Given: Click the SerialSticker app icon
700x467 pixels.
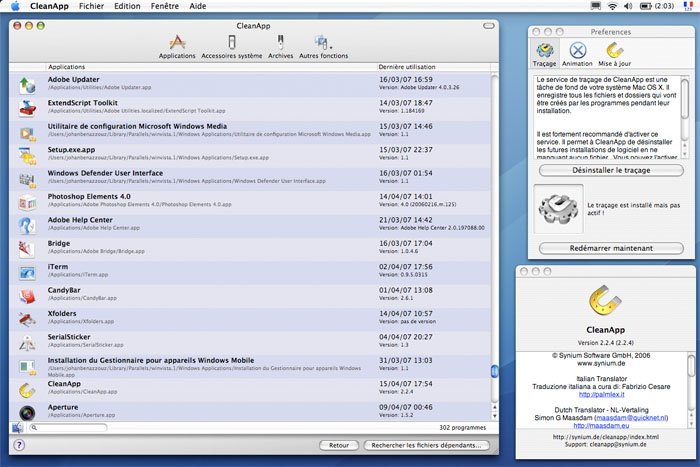Looking at the screenshot, I should [x=27, y=343].
